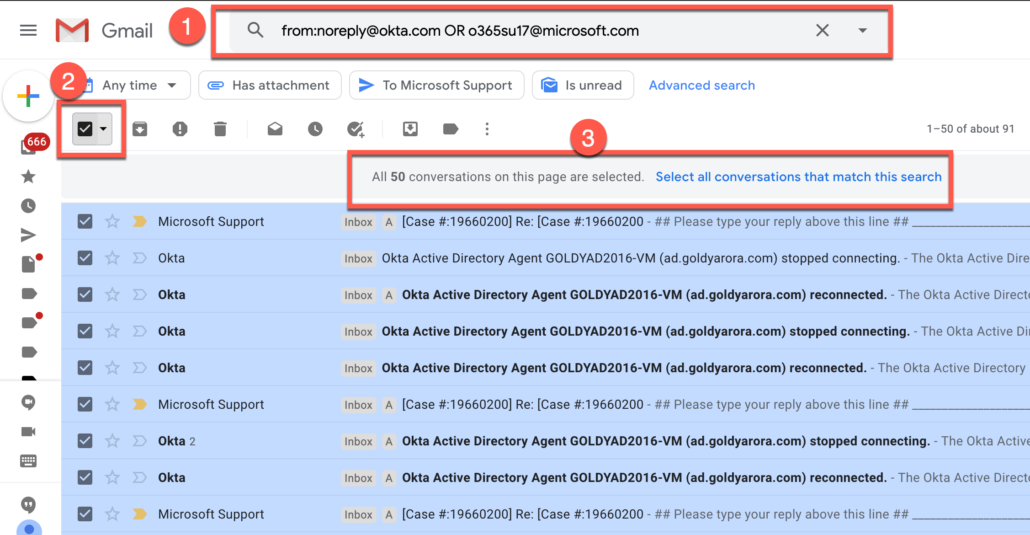This screenshot has height=535, width=1030.
Task: Open the sidebar label with red dot
Action: (30, 322)
